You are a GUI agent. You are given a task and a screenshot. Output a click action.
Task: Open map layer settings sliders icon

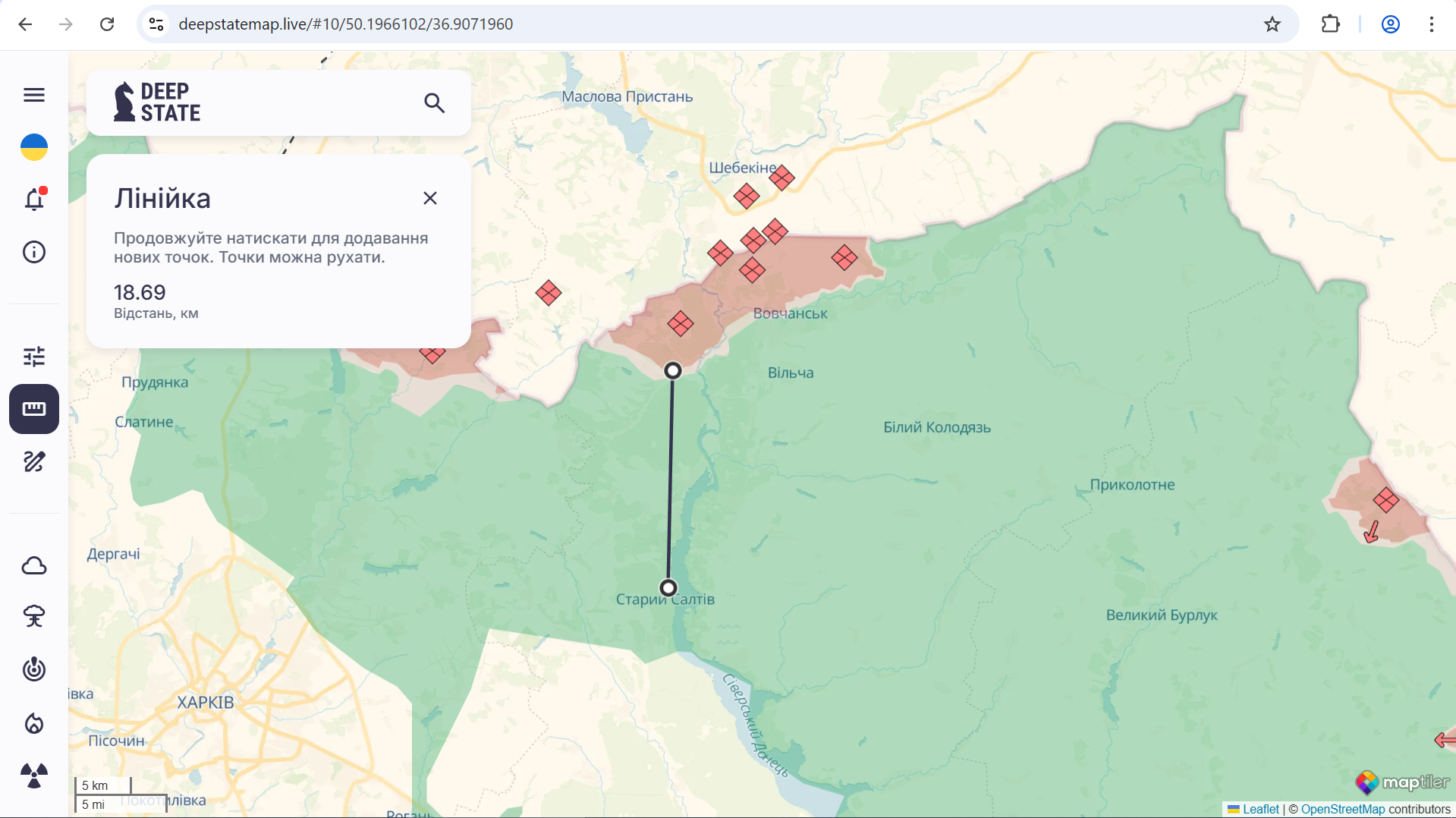34,357
